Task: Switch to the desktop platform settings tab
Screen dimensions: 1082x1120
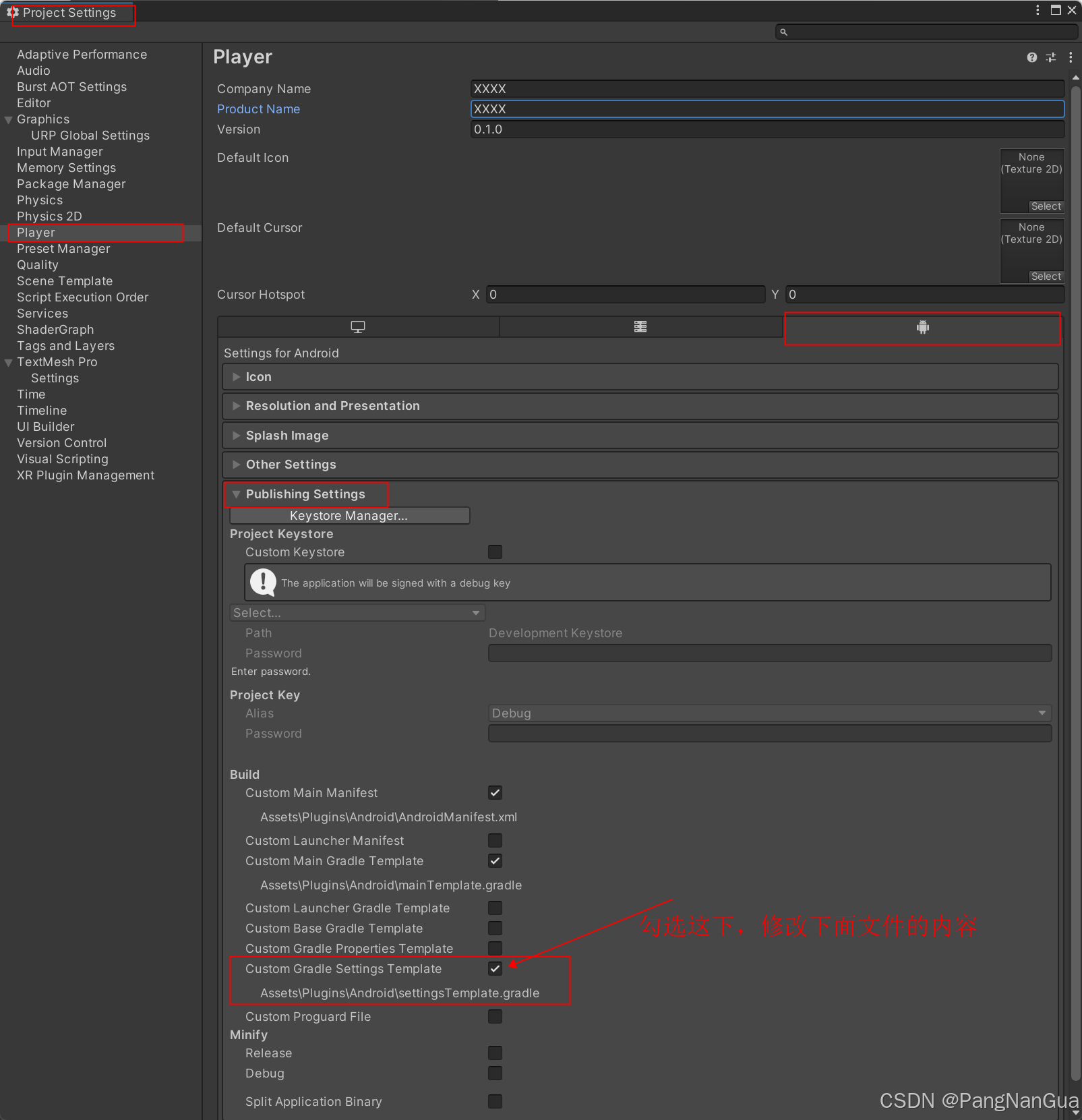Action: coord(357,327)
